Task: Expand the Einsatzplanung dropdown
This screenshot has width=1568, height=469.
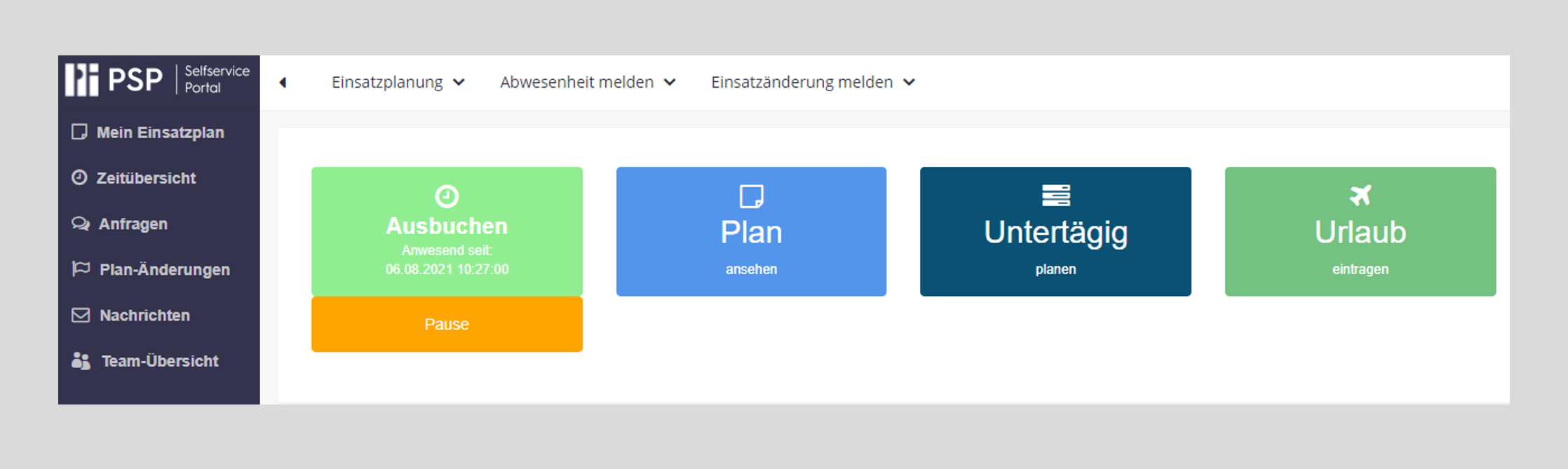Action: click(398, 83)
